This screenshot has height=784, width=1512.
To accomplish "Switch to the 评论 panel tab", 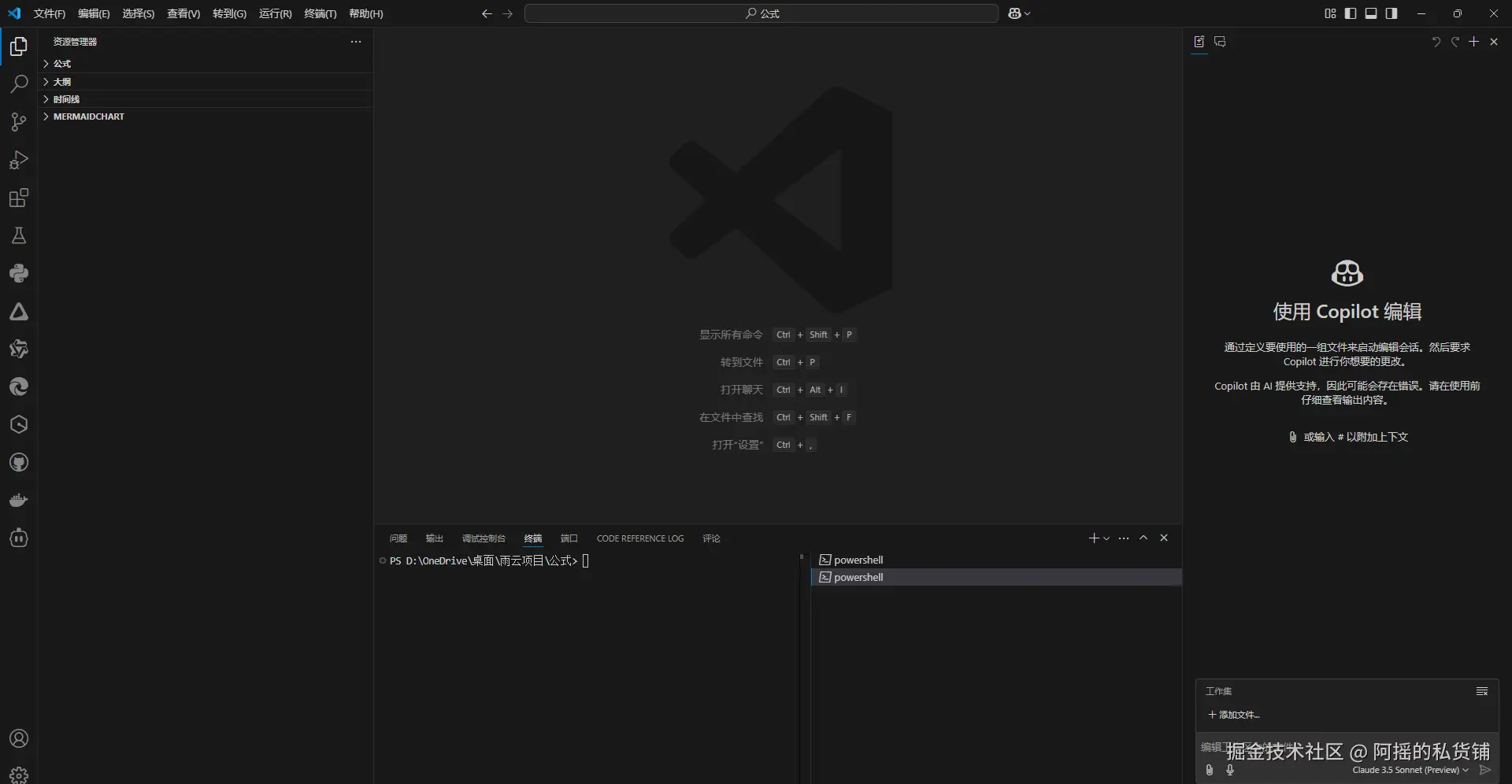I will (712, 538).
